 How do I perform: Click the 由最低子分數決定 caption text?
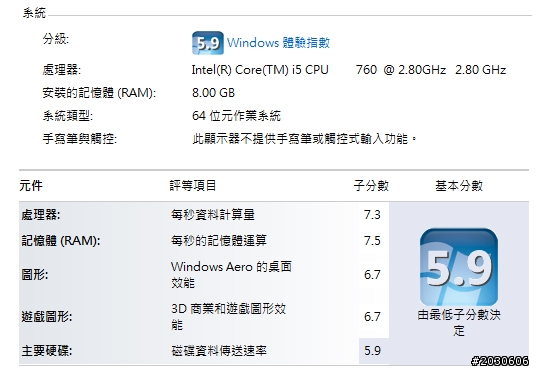(459, 323)
